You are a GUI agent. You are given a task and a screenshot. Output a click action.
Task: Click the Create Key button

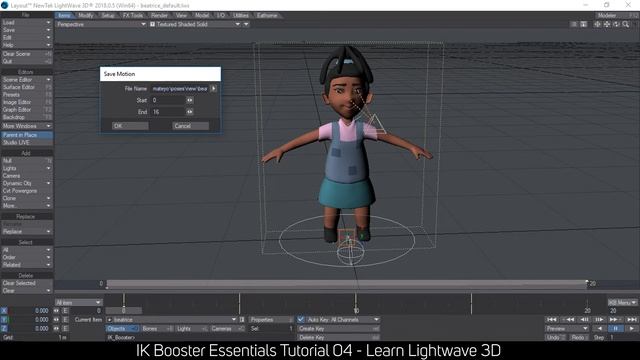click(x=338, y=329)
